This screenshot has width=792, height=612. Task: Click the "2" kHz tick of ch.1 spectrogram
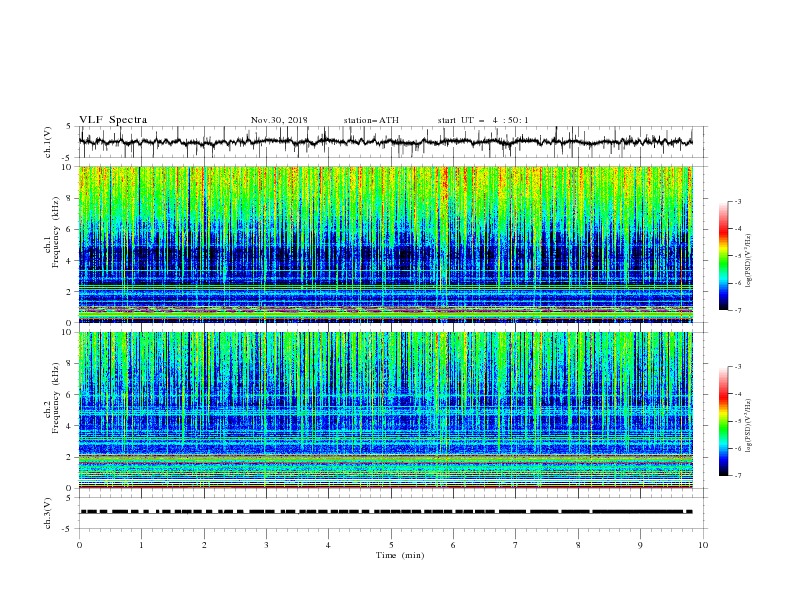click(70, 292)
